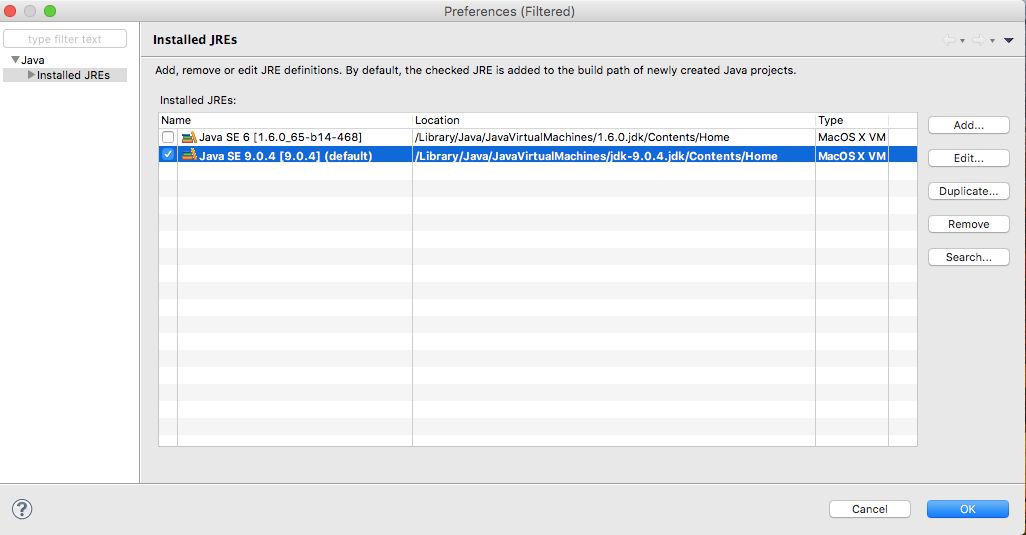The height and width of the screenshot is (535, 1026).
Task: Click the Cancel button
Action: [870, 509]
